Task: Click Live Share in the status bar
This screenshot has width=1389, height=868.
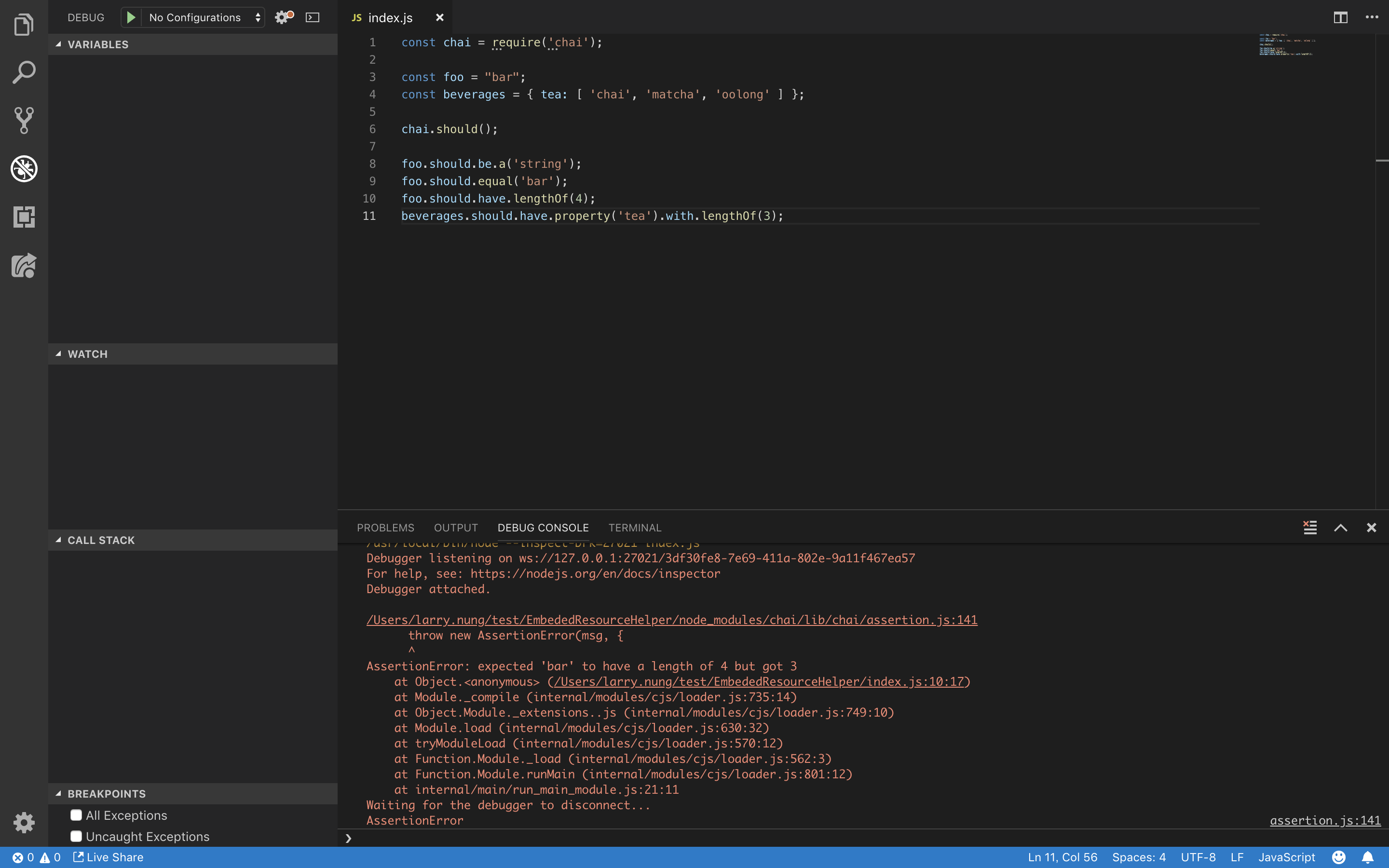Action: (109, 857)
